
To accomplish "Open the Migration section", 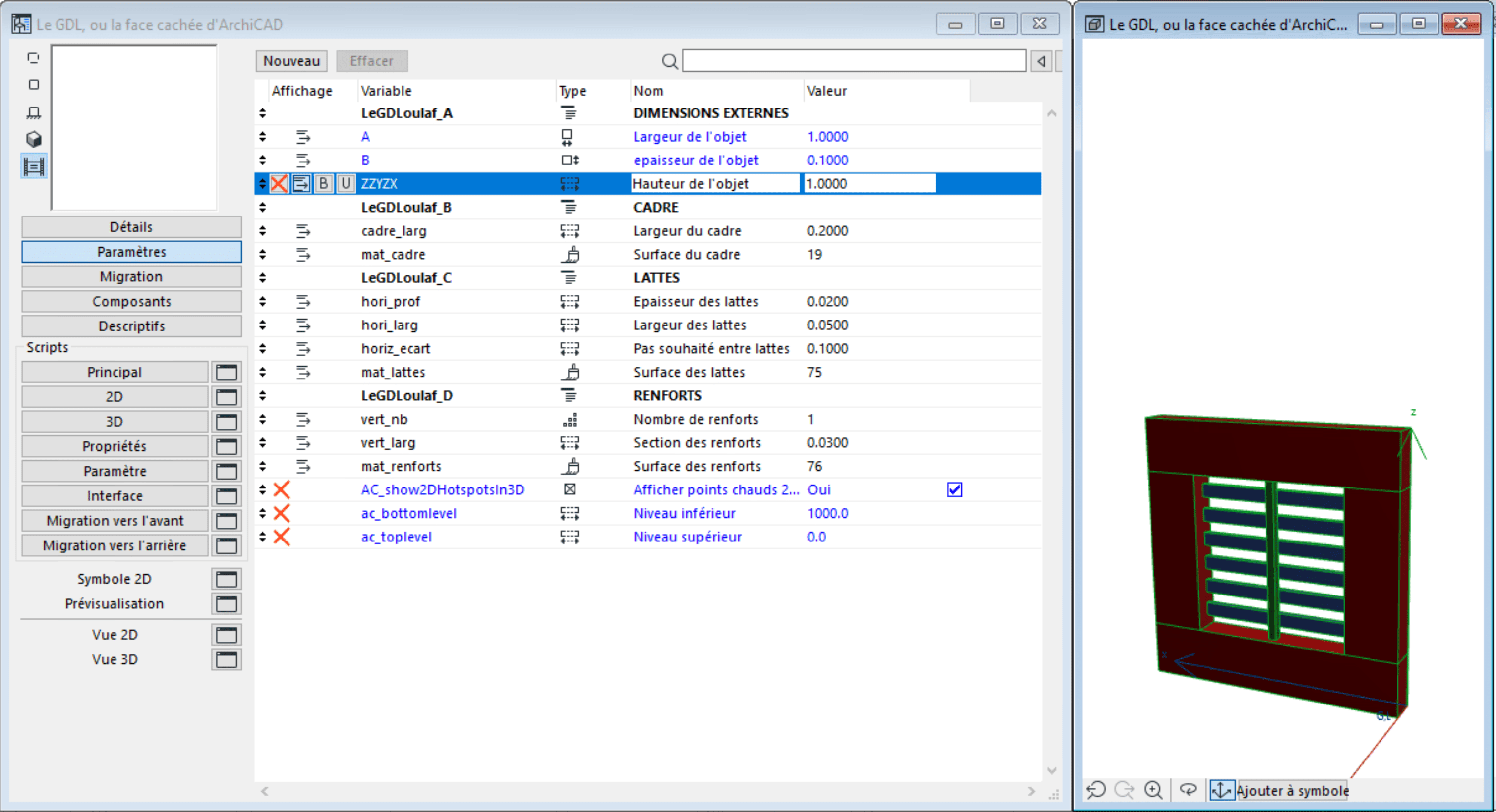I will pos(131,277).
